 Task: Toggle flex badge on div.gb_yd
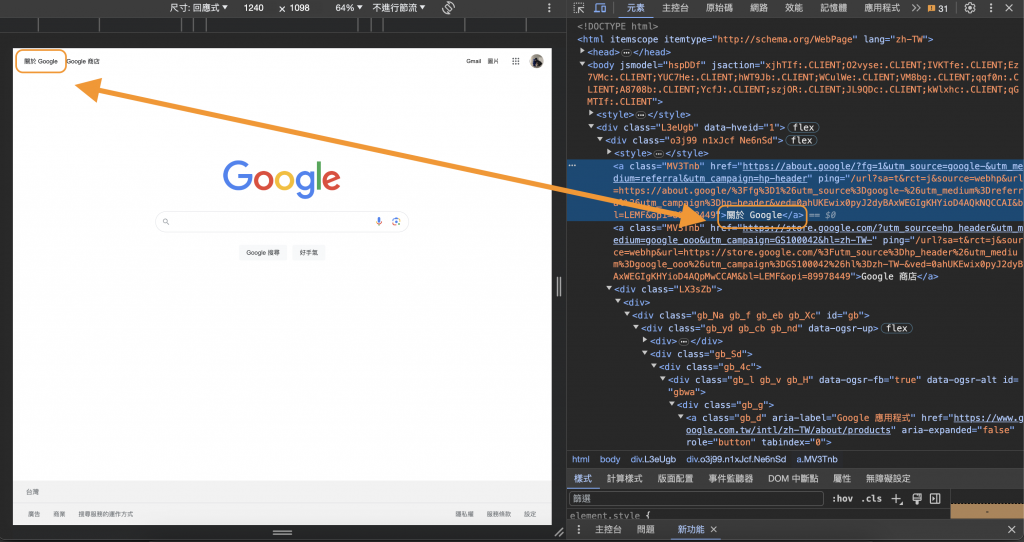click(x=897, y=328)
